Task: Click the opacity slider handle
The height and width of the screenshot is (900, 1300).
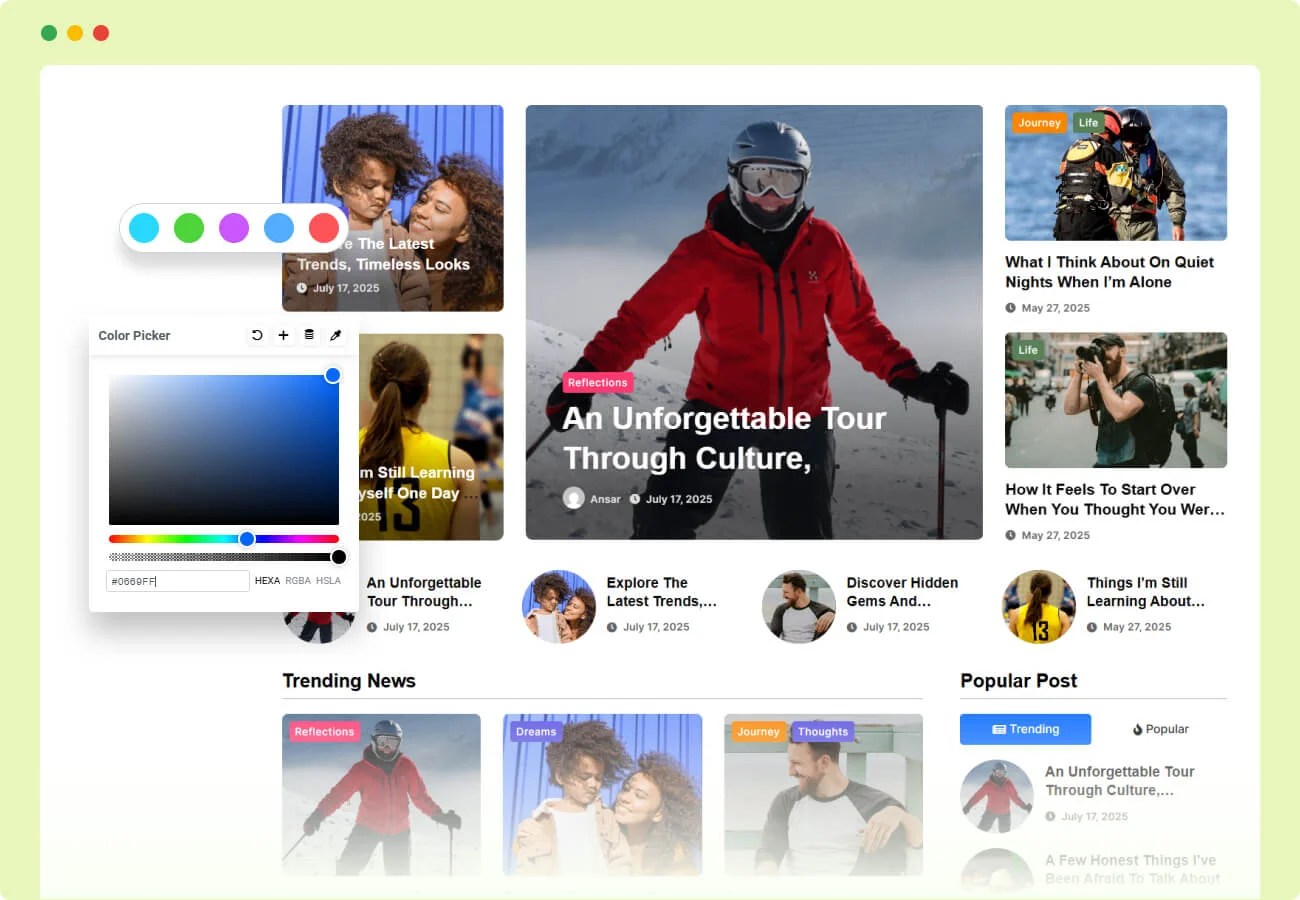Action: click(339, 557)
